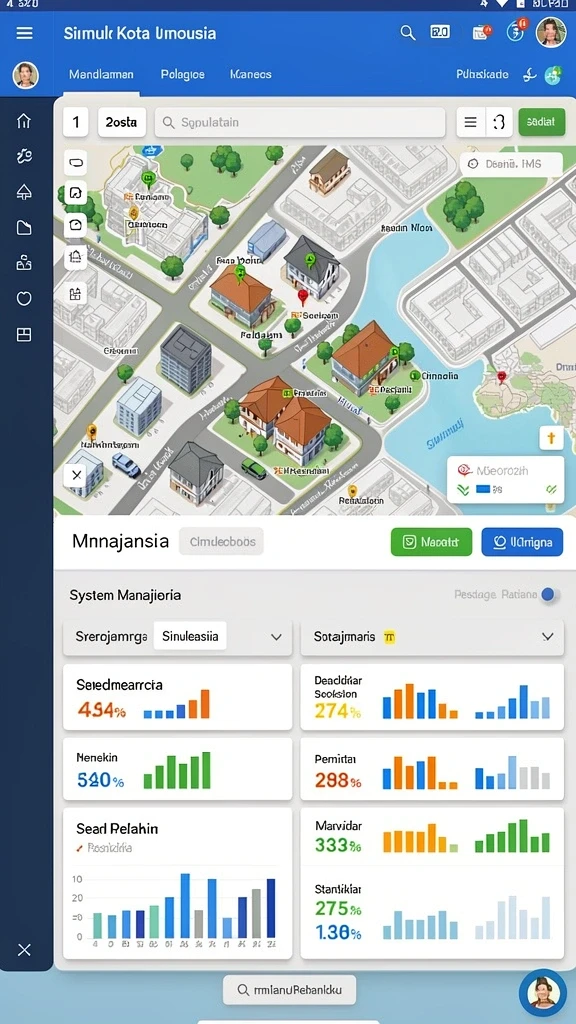
Task: Click the search magnifier icon in header
Action: coord(408,33)
